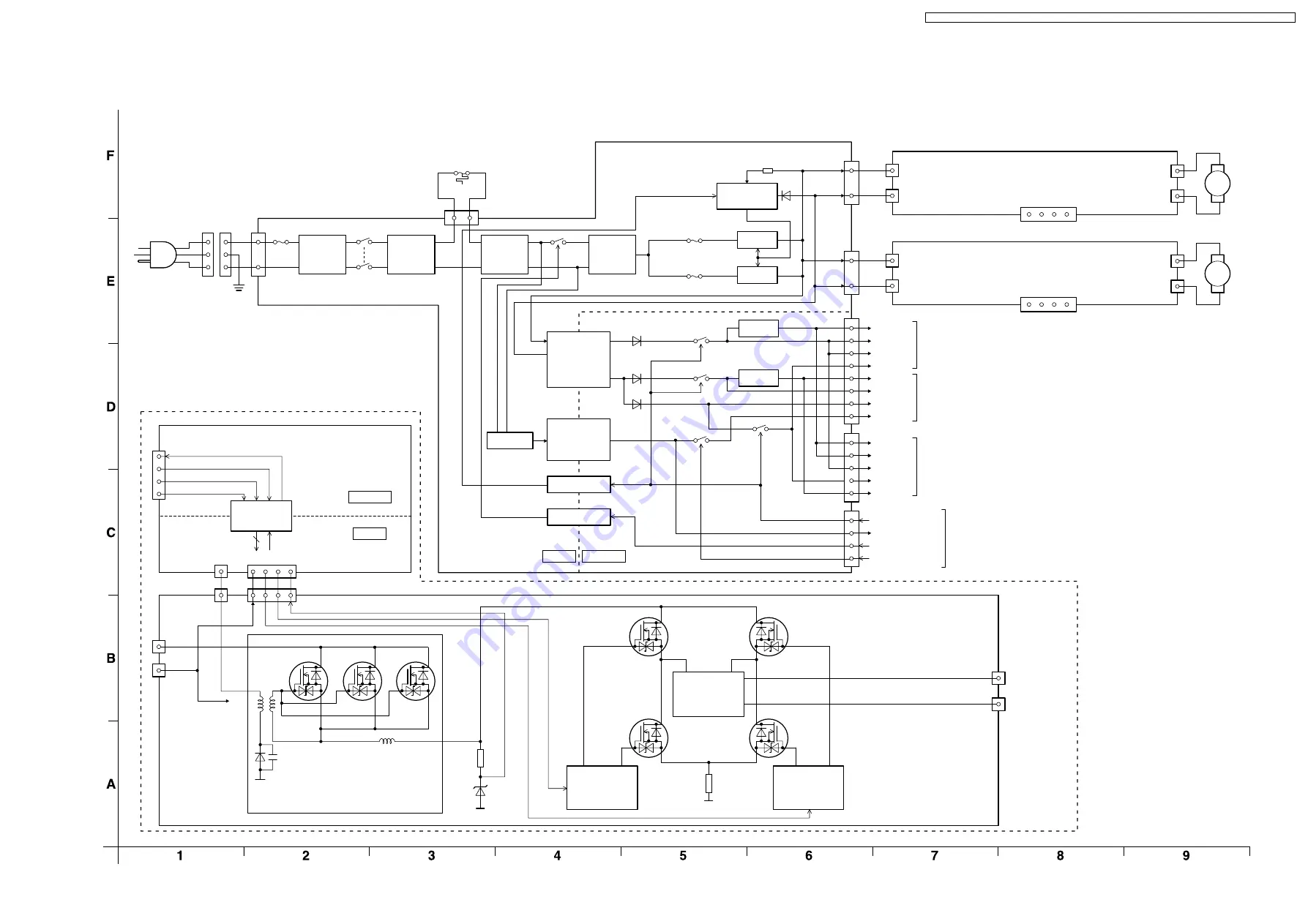Click the thermal switch above the relay connector
This screenshot has height=924, width=1308.
(x=462, y=176)
